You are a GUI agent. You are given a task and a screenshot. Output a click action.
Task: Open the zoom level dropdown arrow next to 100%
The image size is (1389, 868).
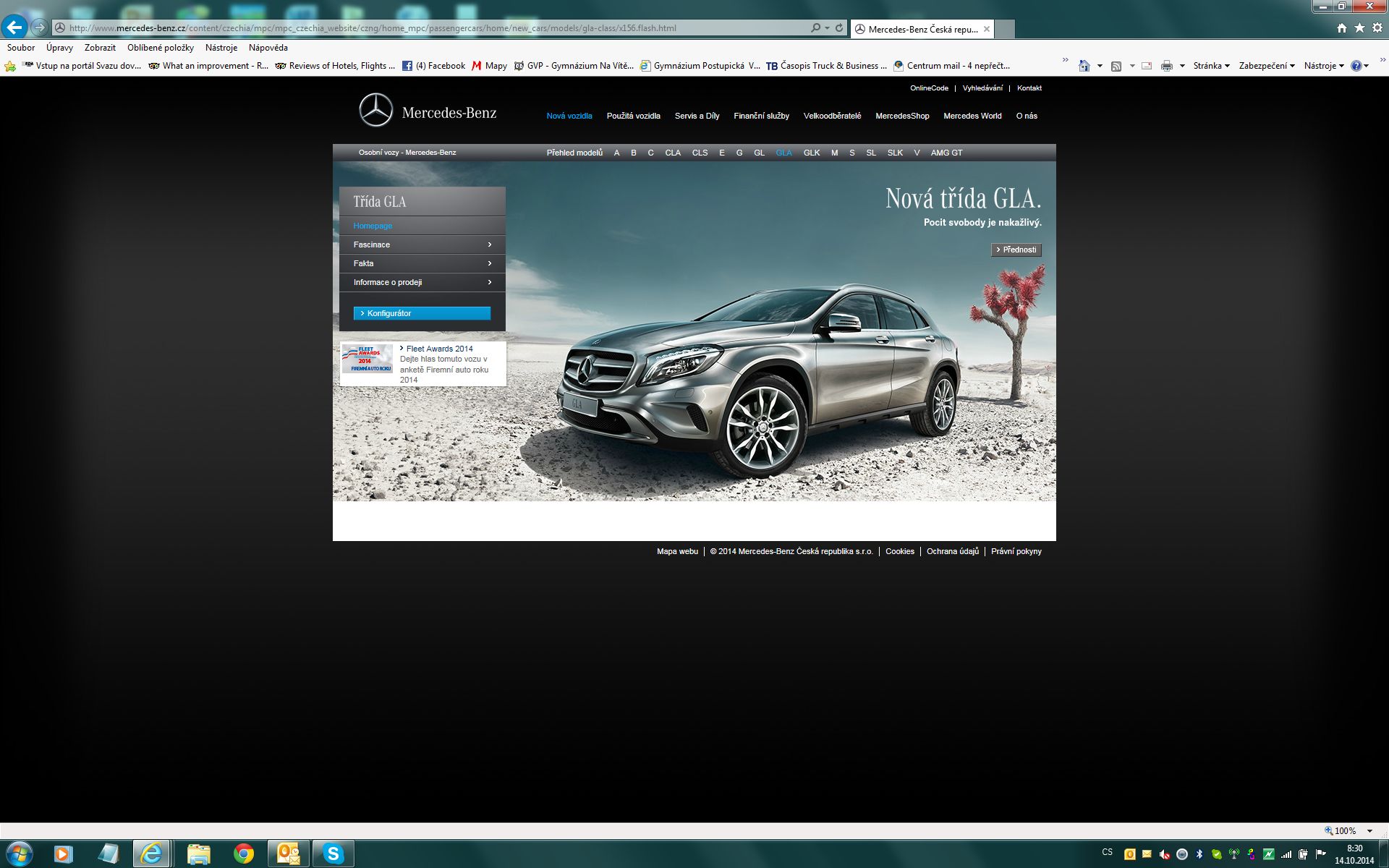pyautogui.click(x=1369, y=831)
